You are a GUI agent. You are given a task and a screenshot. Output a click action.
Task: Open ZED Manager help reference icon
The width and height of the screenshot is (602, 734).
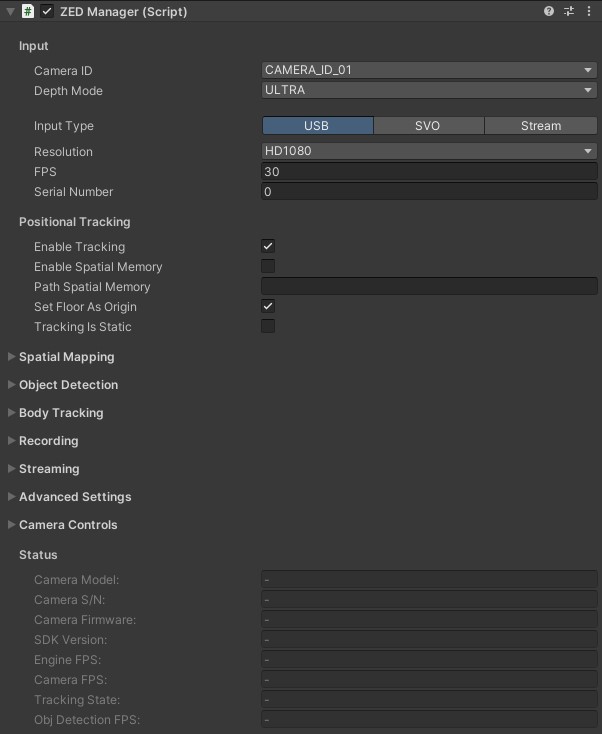click(x=549, y=11)
